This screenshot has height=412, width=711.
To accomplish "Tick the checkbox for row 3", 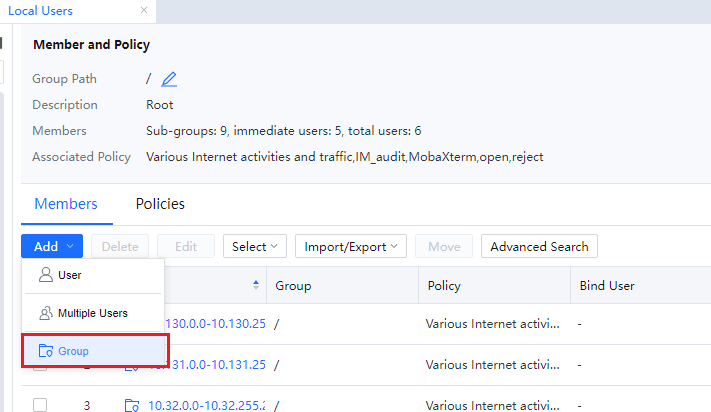I will (40, 405).
